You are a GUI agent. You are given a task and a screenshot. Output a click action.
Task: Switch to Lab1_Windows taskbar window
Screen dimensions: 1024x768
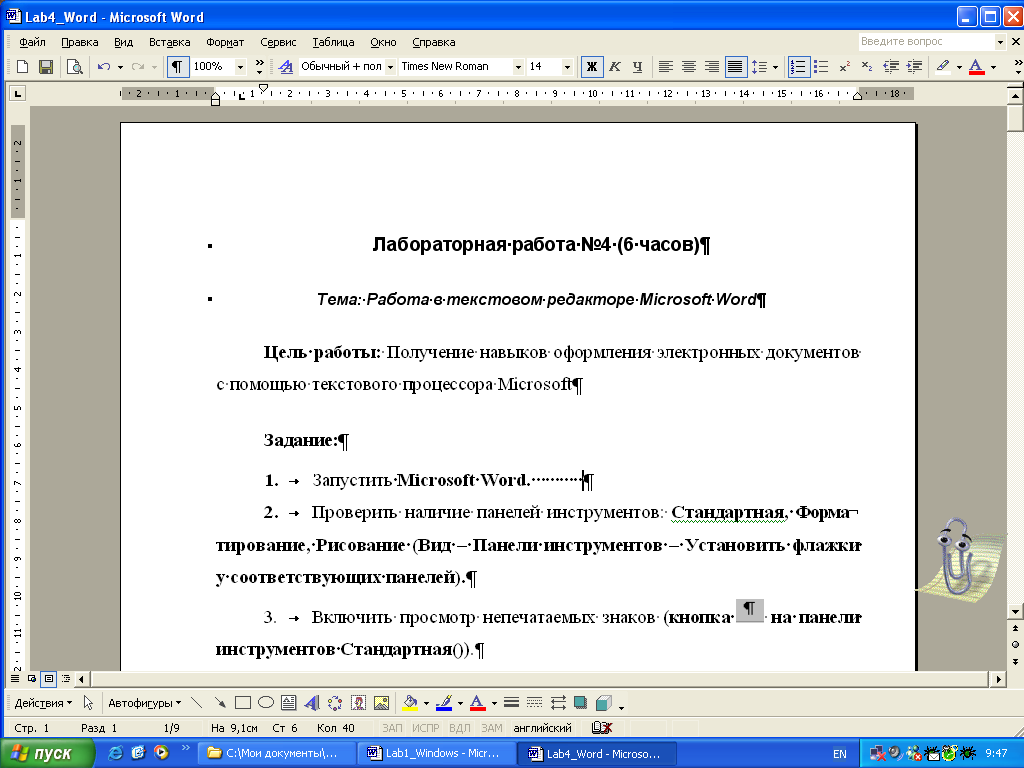pyautogui.click(x=436, y=754)
